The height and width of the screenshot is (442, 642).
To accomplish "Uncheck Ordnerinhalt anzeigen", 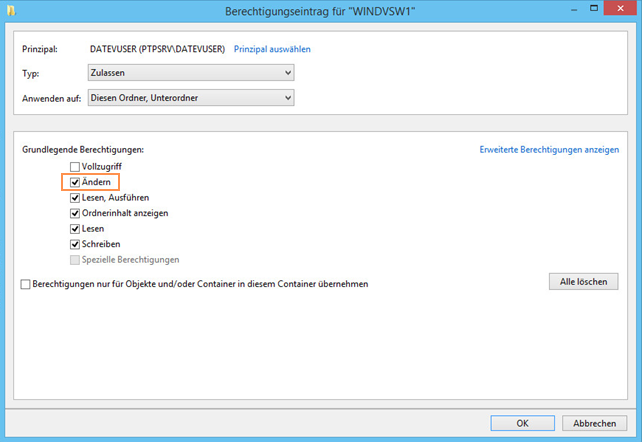I will click(75, 214).
